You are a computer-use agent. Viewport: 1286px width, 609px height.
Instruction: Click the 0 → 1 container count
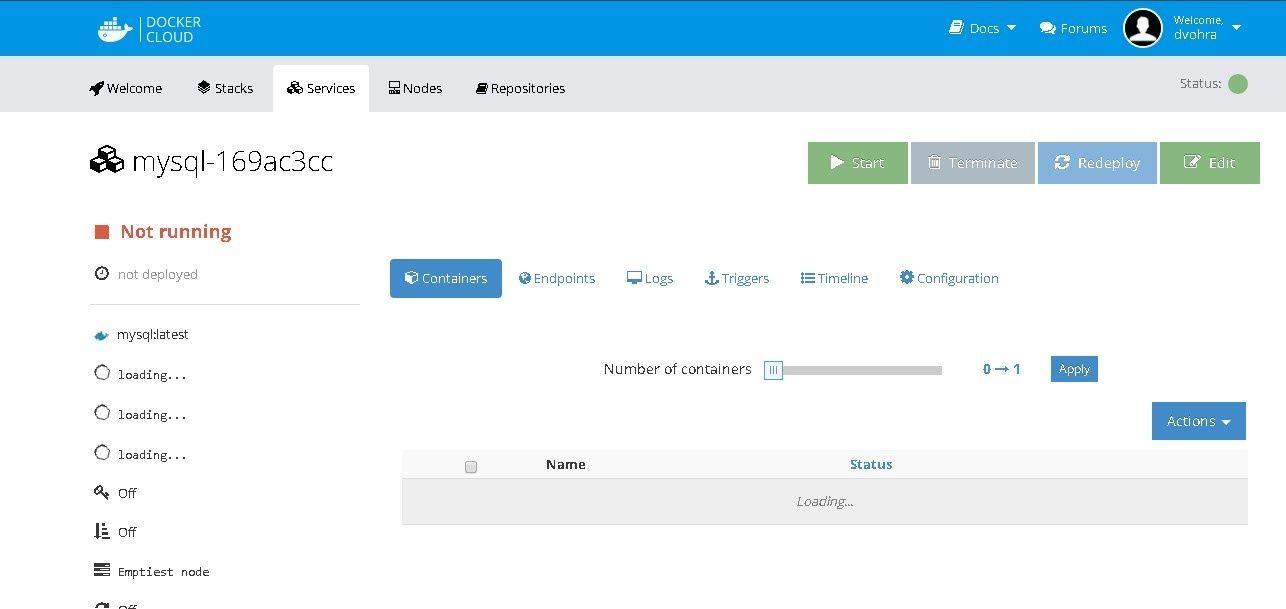click(x=1001, y=369)
